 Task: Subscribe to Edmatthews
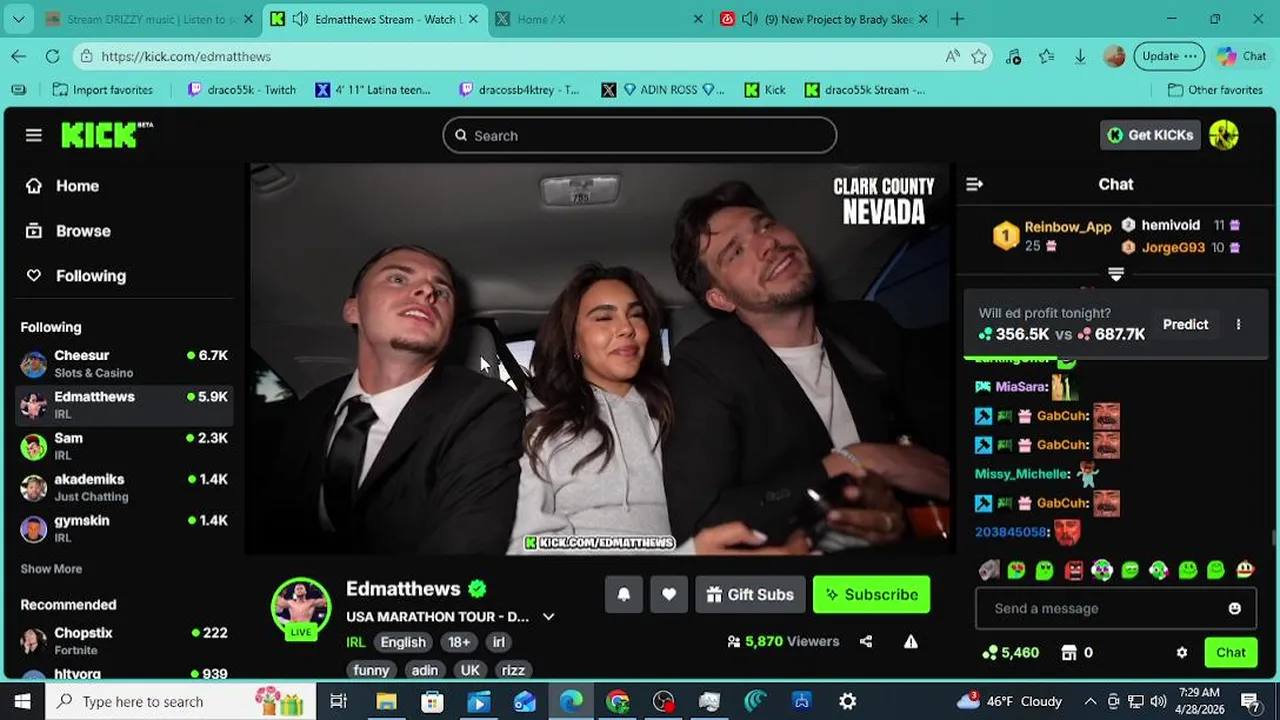pos(871,594)
